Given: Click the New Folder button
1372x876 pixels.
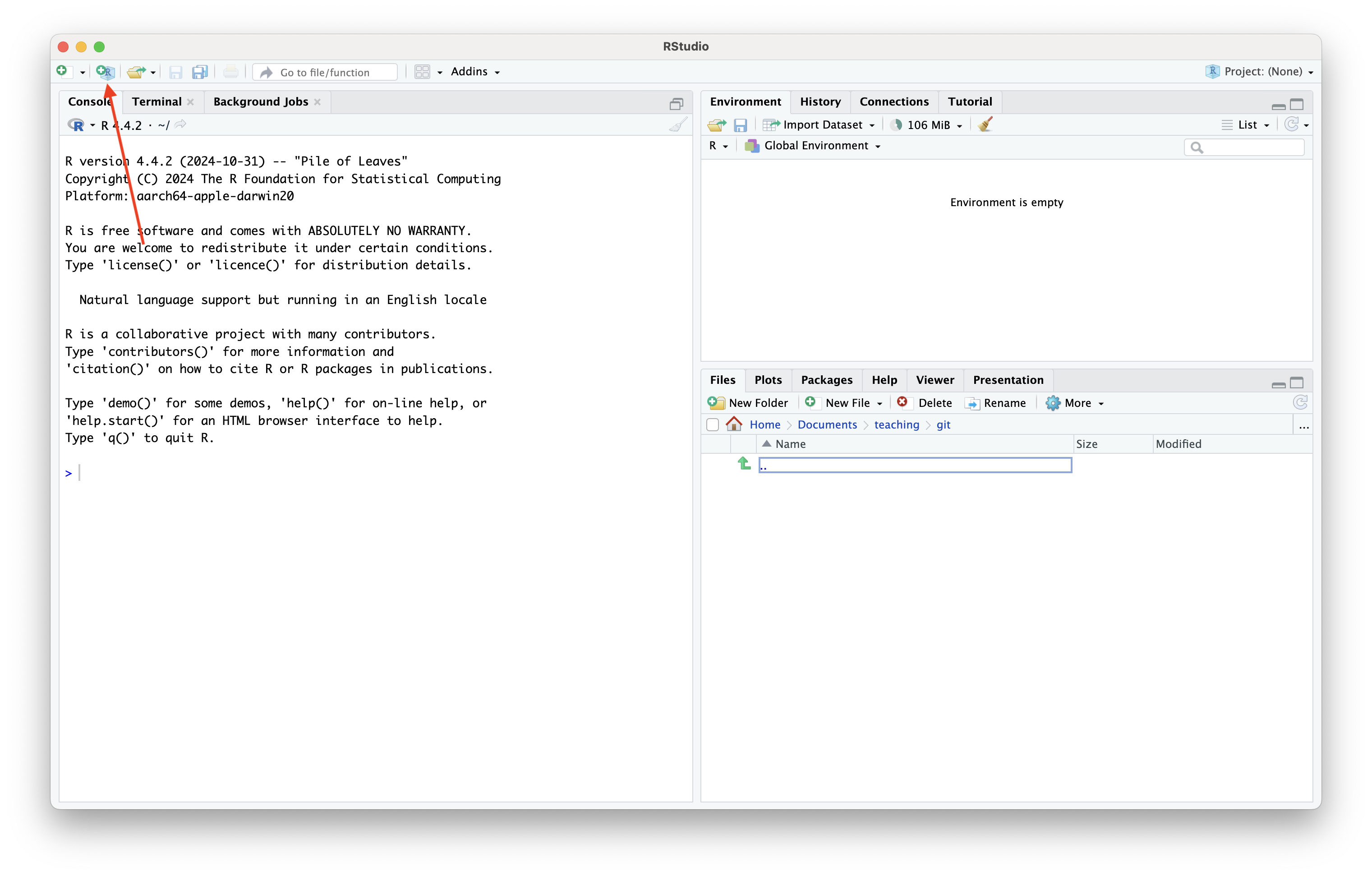Looking at the screenshot, I should click(x=748, y=403).
